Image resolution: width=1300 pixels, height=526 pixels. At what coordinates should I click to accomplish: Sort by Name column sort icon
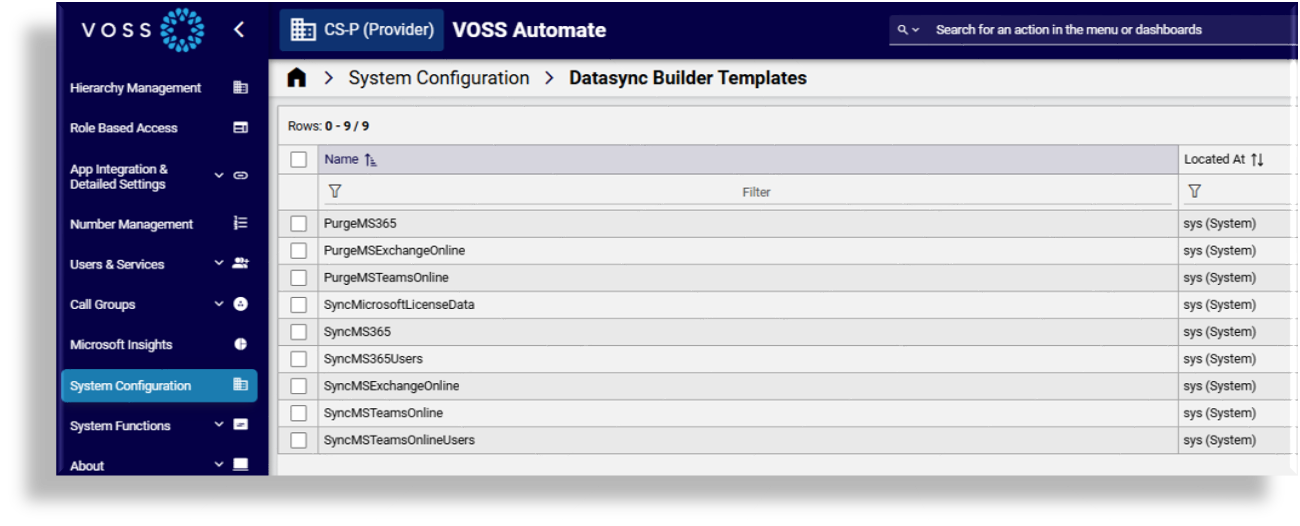(x=370, y=160)
